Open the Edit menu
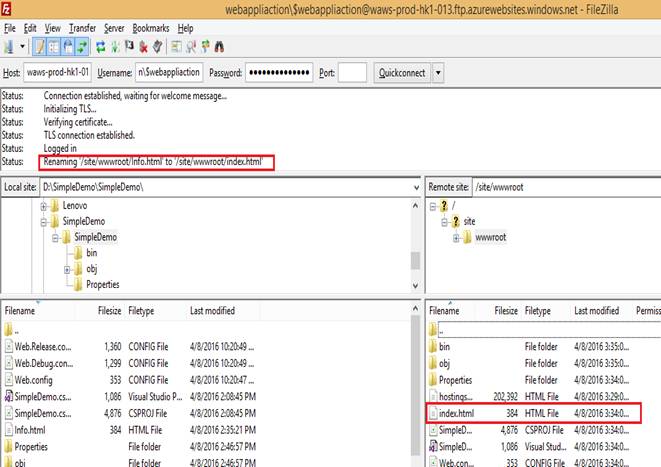The height and width of the screenshot is (467, 661). (x=30, y=28)
